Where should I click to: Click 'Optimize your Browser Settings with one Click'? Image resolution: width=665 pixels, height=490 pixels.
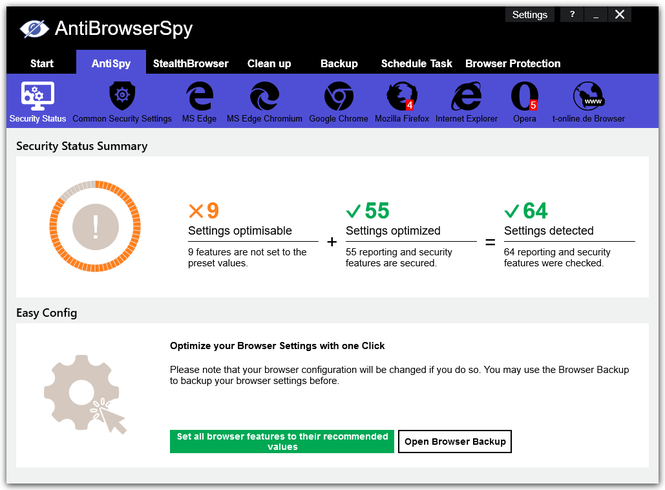point(277,346)
